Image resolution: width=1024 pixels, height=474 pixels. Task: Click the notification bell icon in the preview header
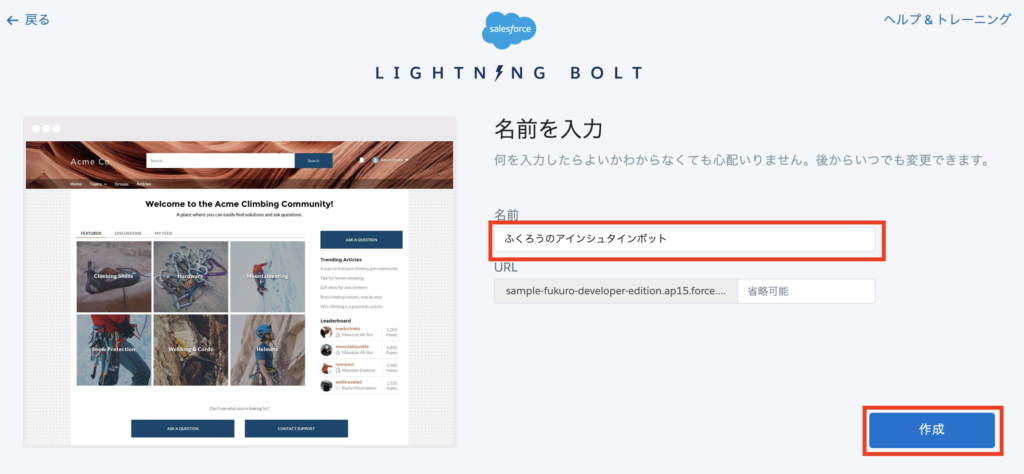pos(361,160)
